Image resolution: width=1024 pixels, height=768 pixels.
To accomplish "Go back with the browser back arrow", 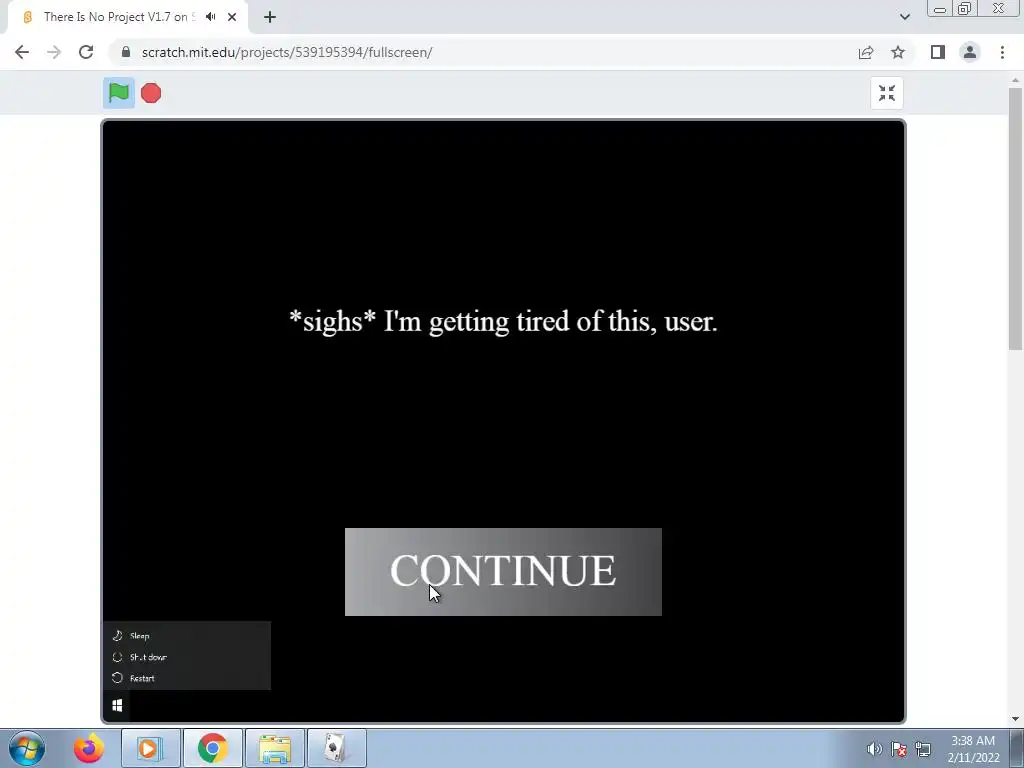I will pos(22,52).
